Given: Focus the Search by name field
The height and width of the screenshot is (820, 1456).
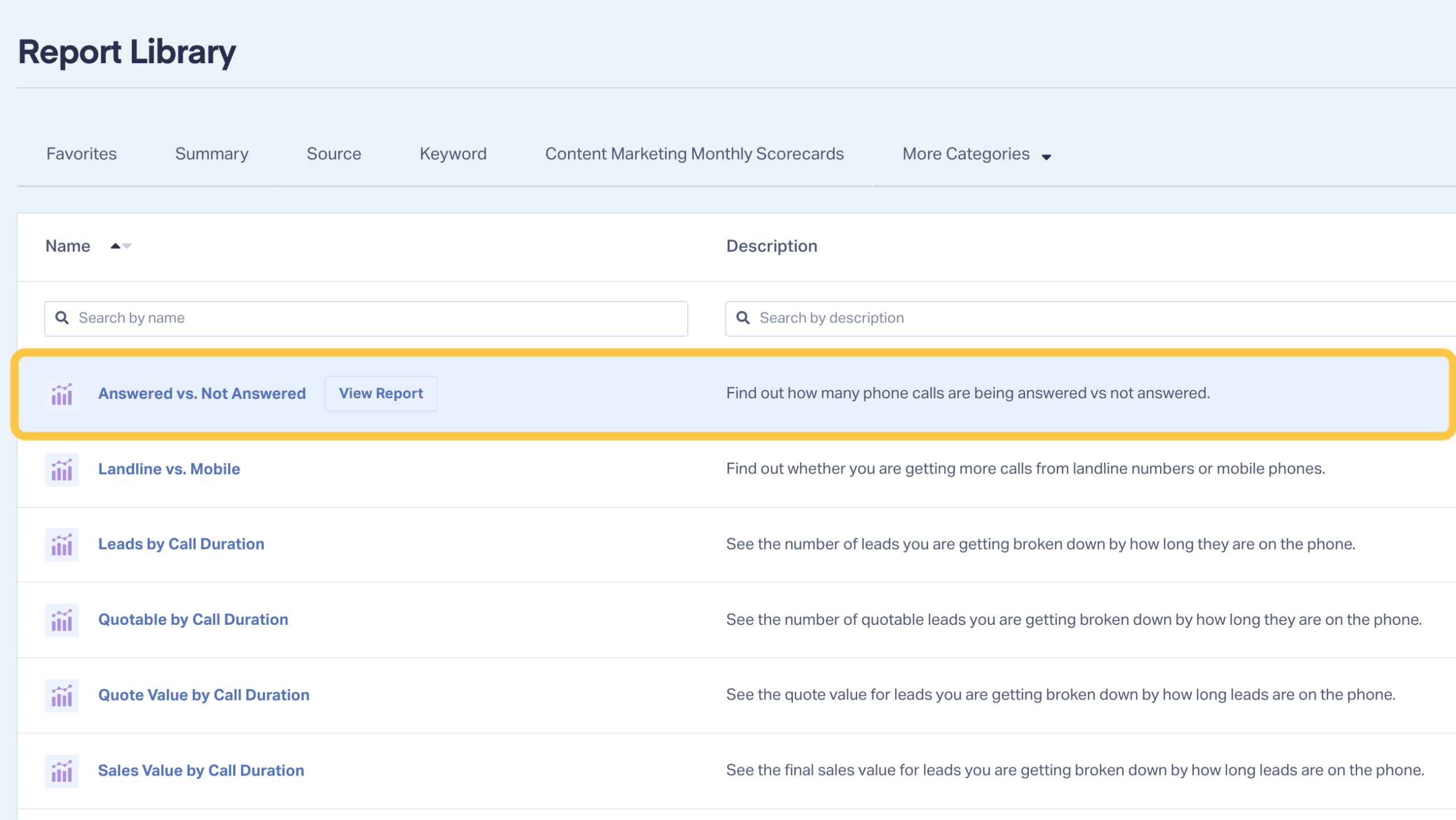Looking at the screenshot, I should tap(366, 319).
